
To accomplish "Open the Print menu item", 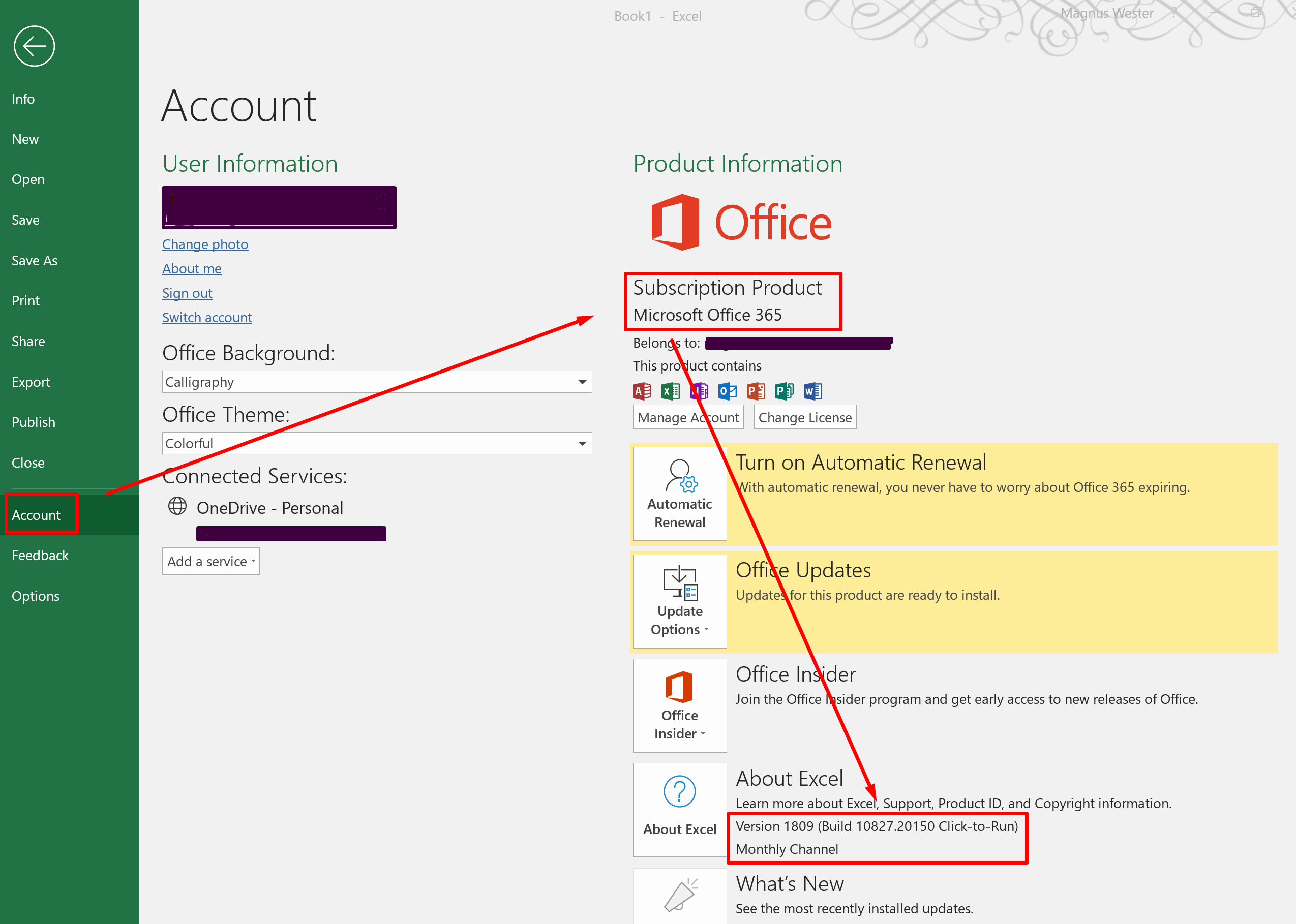I will [x=25, y=300].
